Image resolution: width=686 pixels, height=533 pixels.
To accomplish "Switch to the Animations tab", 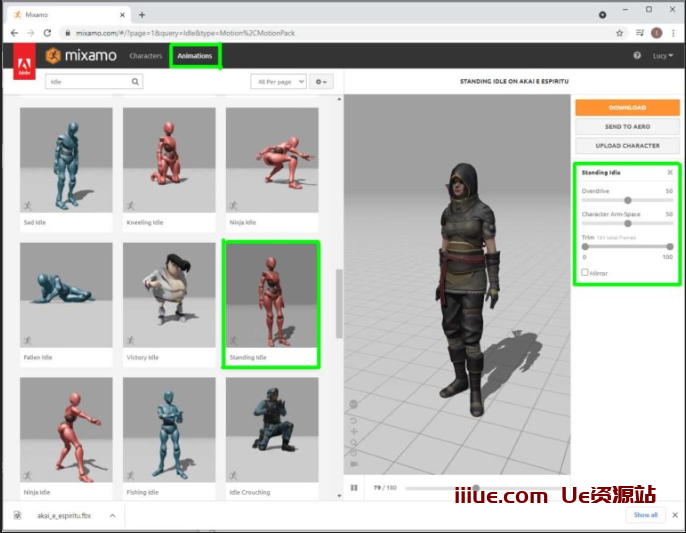I will (195, 56).
